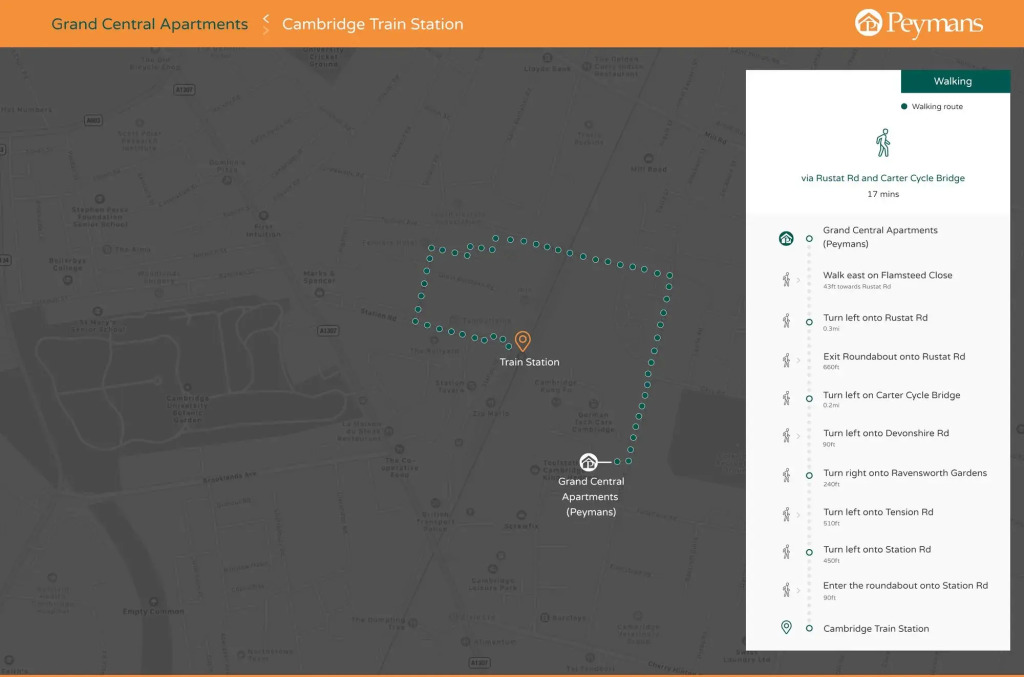The height and width of the screenshot is (677, 1024).
Task: Select the Turn left onto Tension Rd step
Action: (x=878, y=512)
